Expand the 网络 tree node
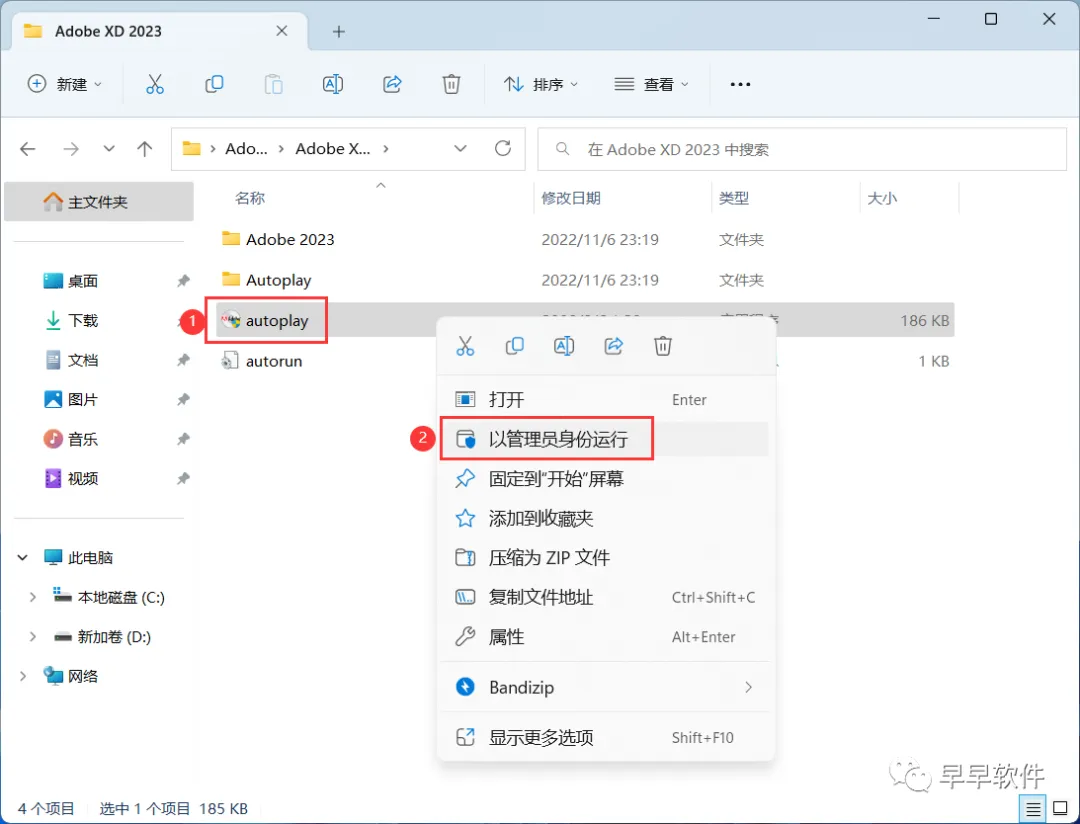 (23, 676)
